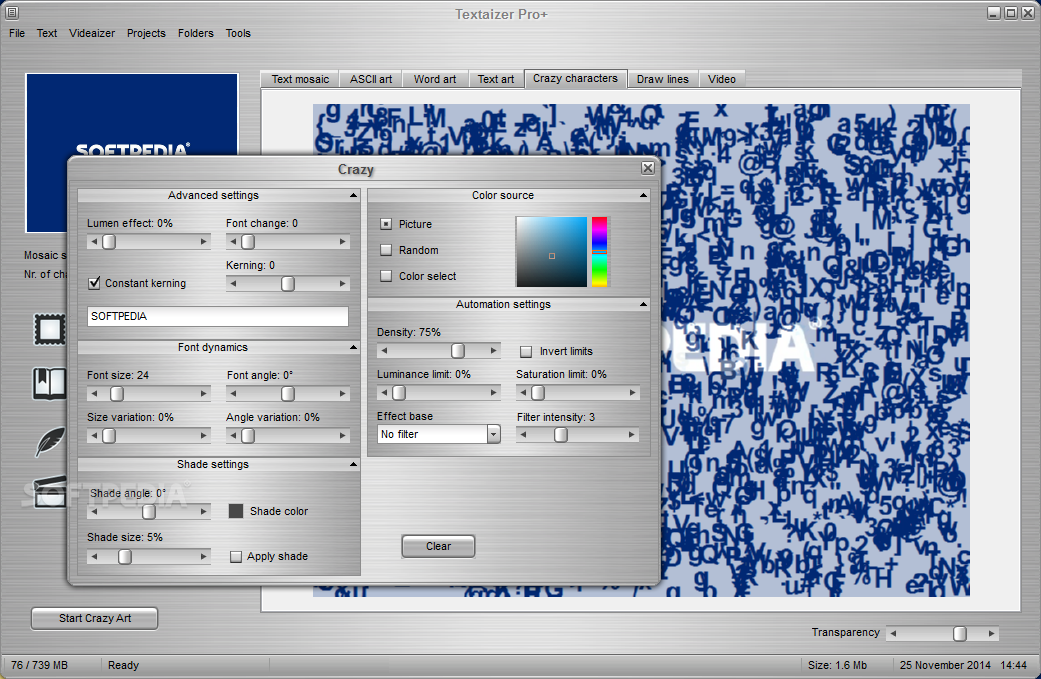This screenshot has height=679, width=1041.
Task: Open the Projects menu
Action: click(146, 33)
